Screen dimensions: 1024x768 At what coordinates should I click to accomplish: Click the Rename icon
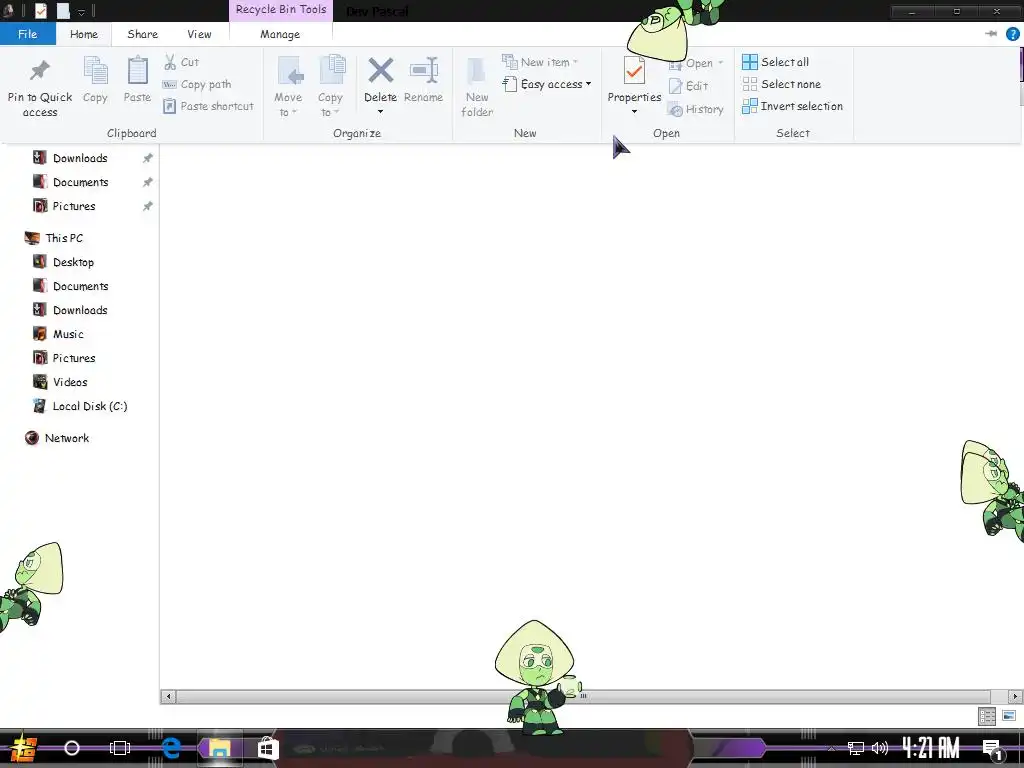pyautogui.click(x=423, y=71)
